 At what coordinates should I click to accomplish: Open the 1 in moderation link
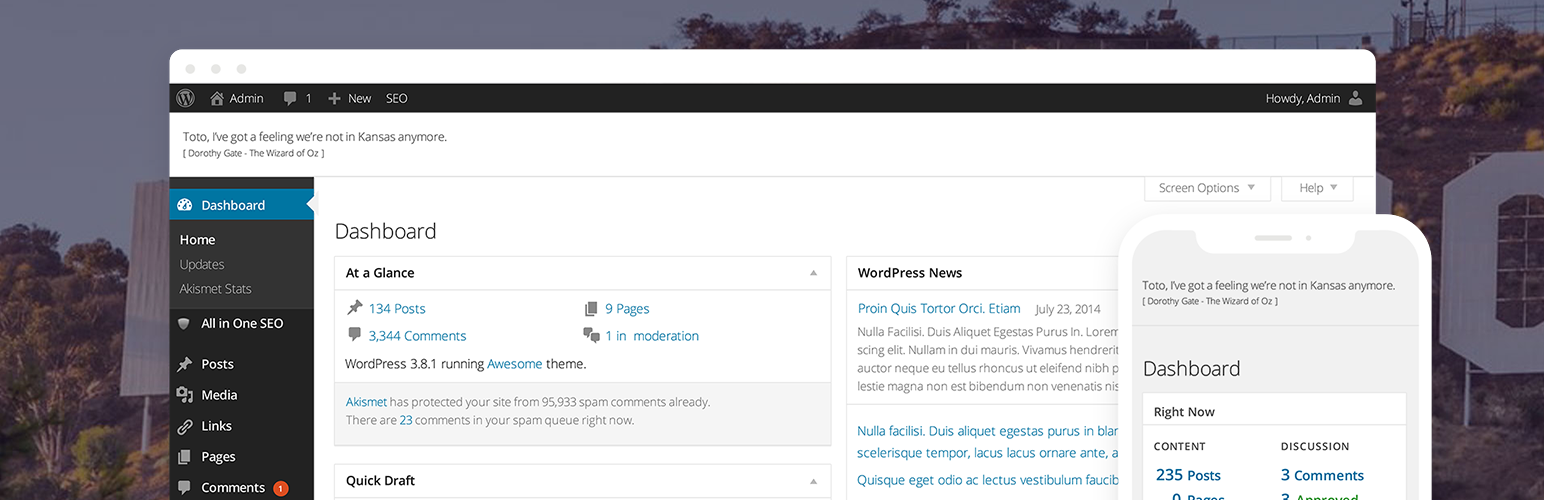click(x=652, y=336)
